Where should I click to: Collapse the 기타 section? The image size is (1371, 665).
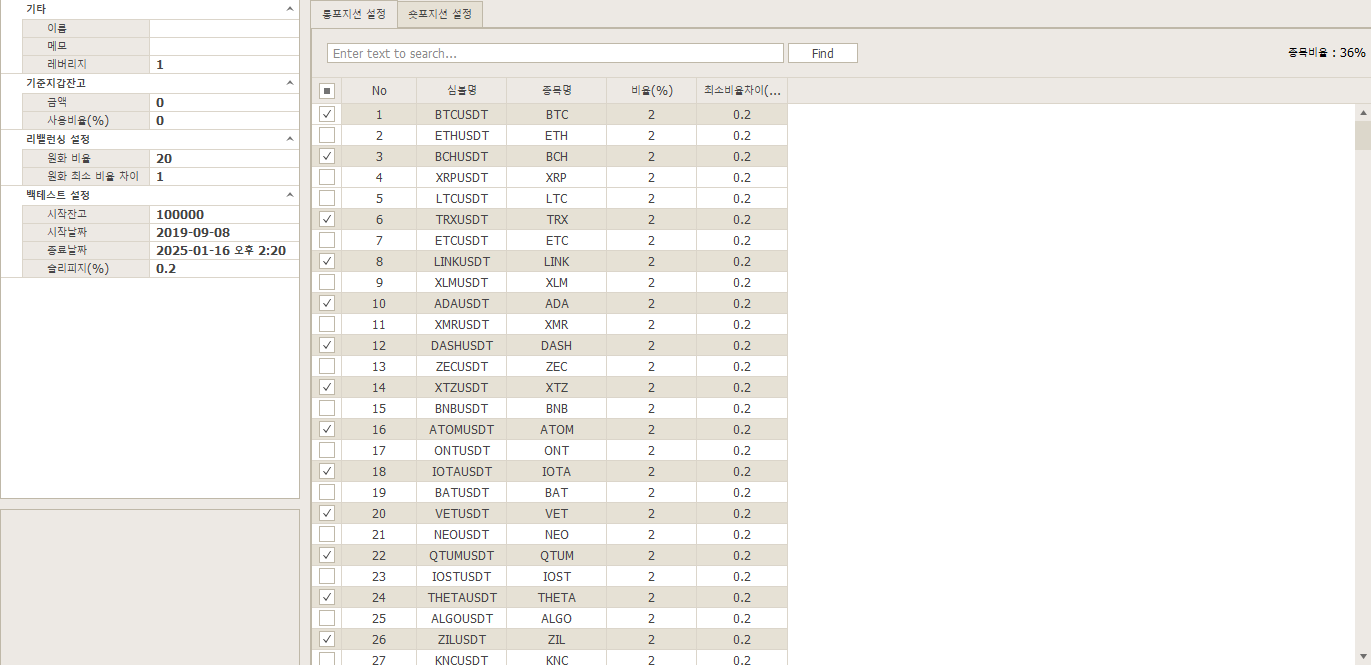click(290, 8)
